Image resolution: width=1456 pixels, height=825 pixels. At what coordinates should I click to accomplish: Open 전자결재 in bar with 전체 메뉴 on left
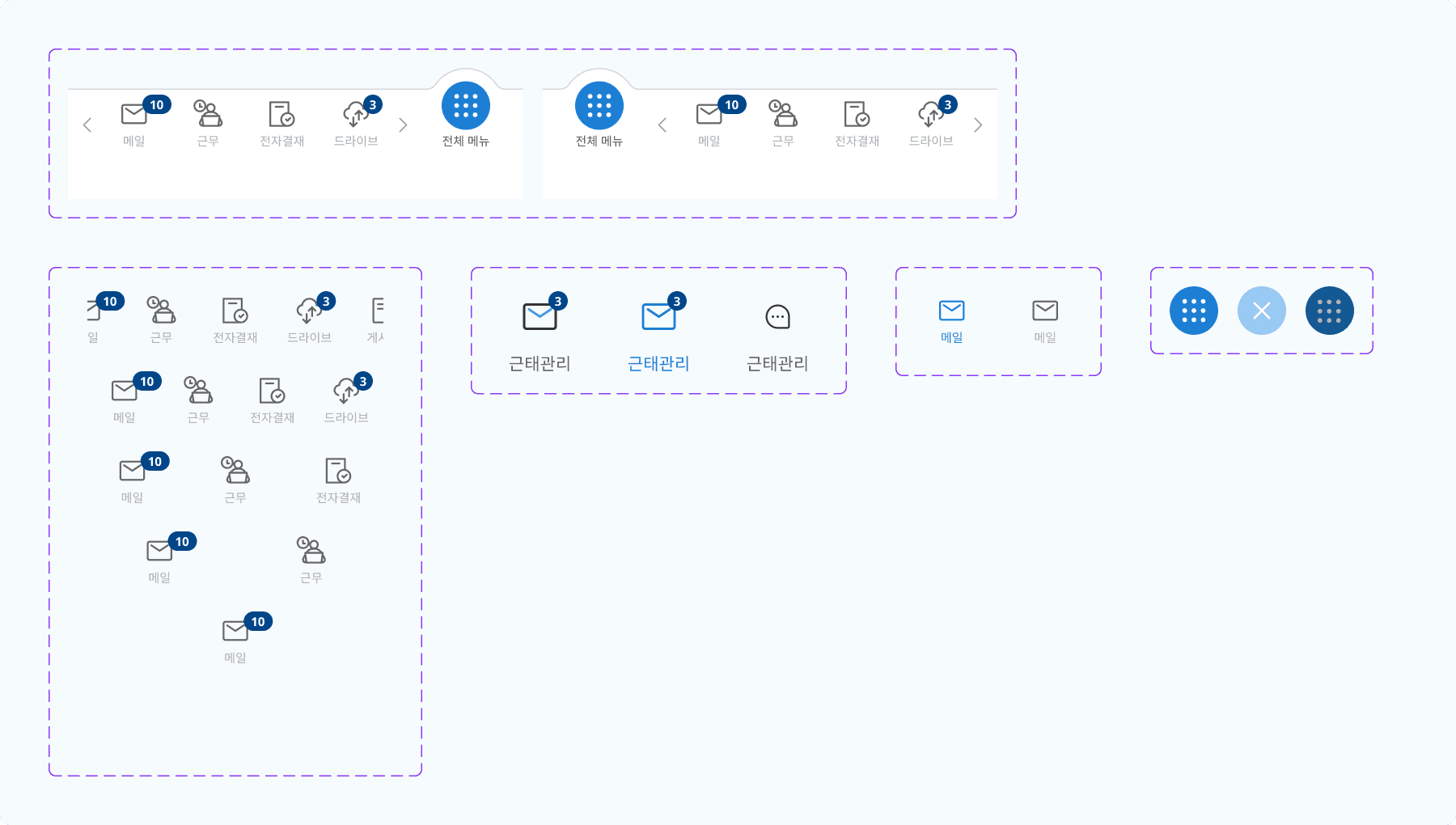tap(857, 124)
